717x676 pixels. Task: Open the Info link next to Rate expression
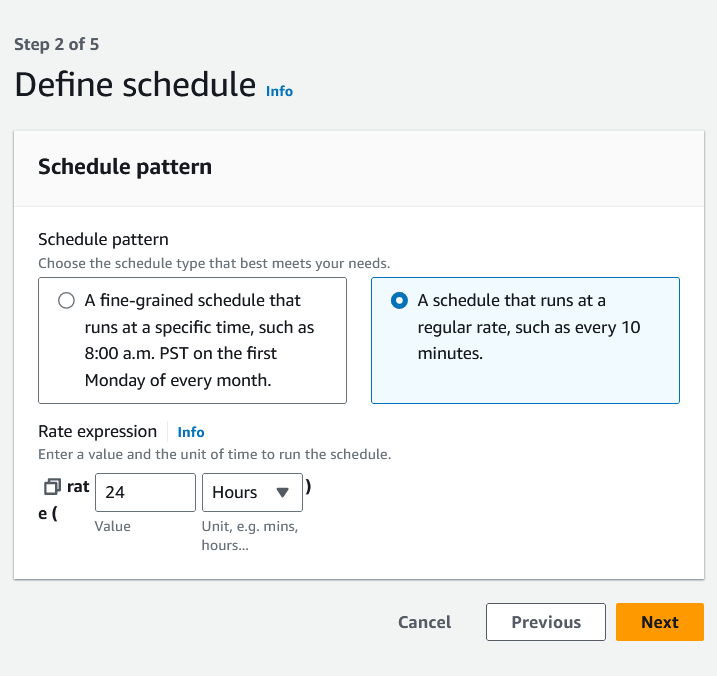191,432
